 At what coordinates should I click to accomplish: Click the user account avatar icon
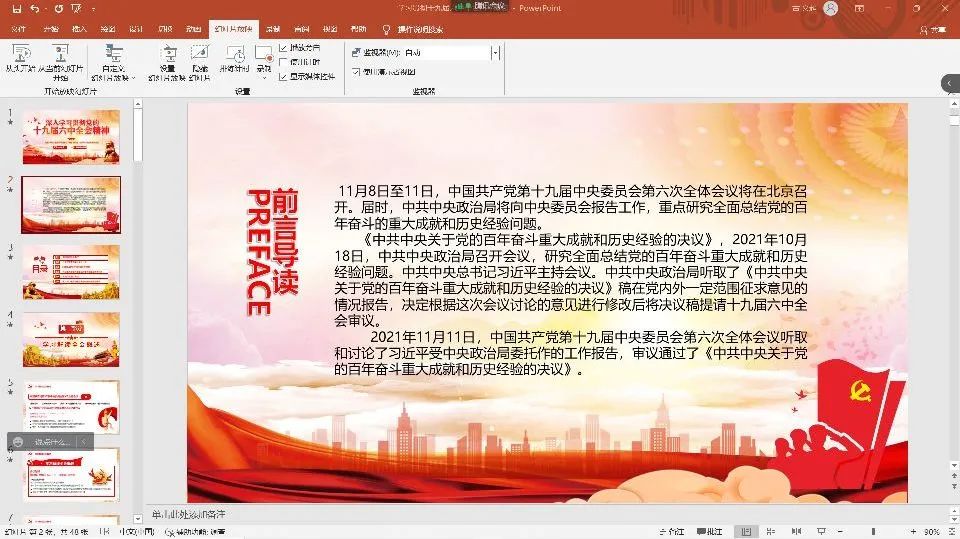click(831, 8)
